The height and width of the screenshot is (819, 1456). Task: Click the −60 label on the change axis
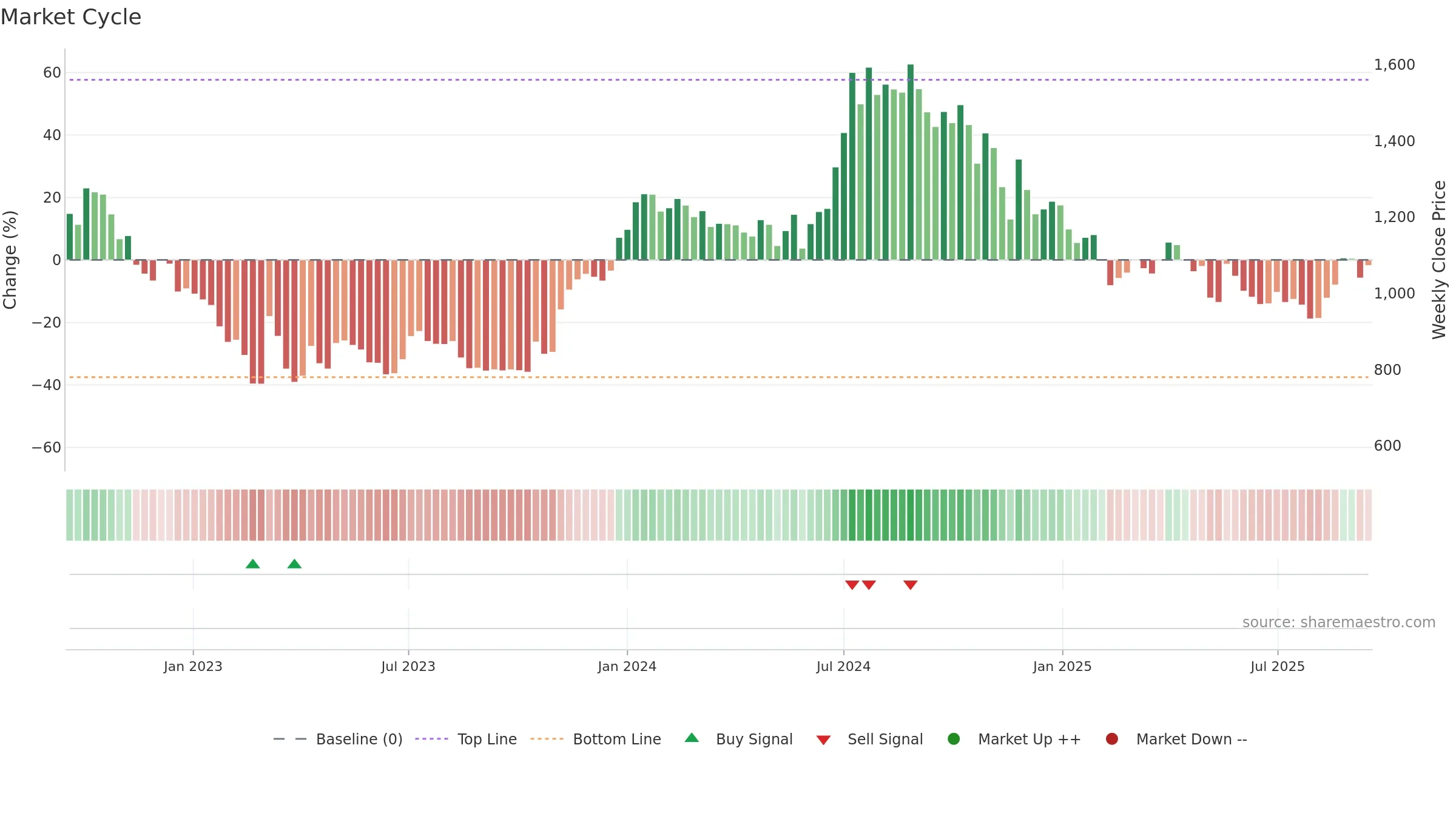coord(47,448)
